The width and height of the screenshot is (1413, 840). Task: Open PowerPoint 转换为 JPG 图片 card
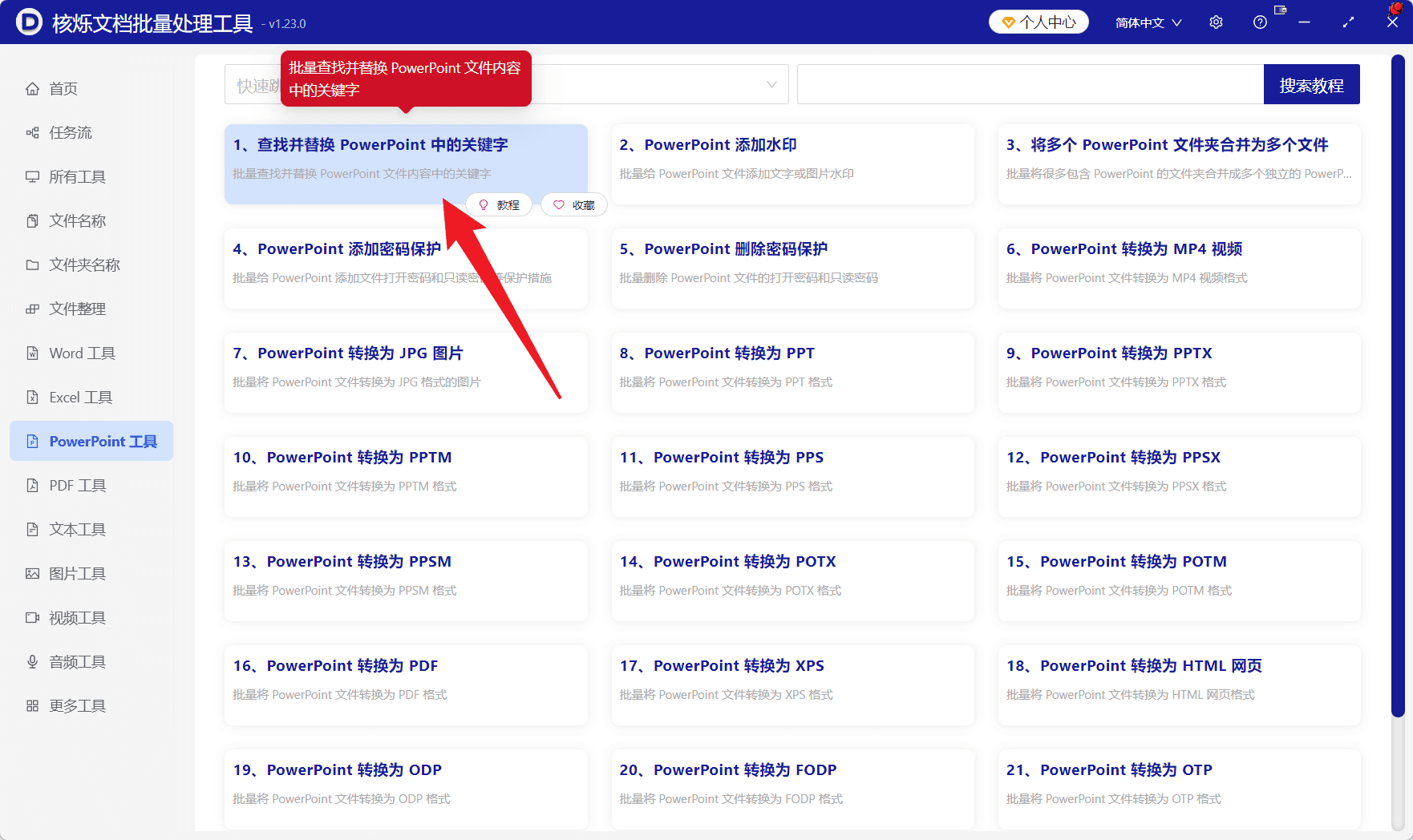[x=406, y=373]
